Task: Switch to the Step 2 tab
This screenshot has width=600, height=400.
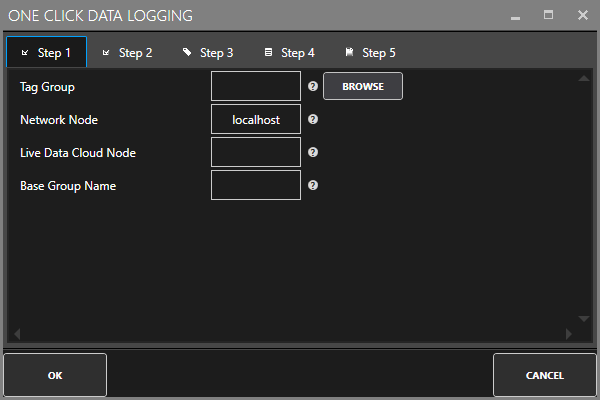Action: point(127,53)
